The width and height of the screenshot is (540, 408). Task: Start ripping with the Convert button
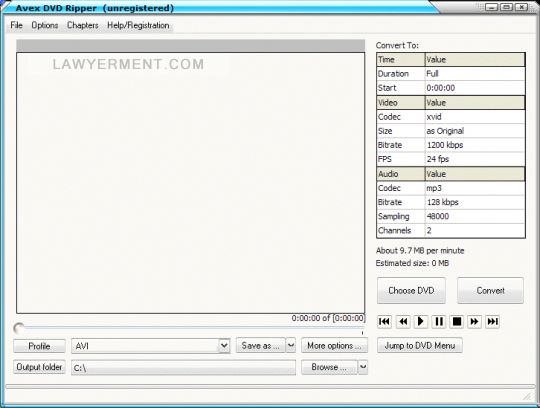[490, 291]
